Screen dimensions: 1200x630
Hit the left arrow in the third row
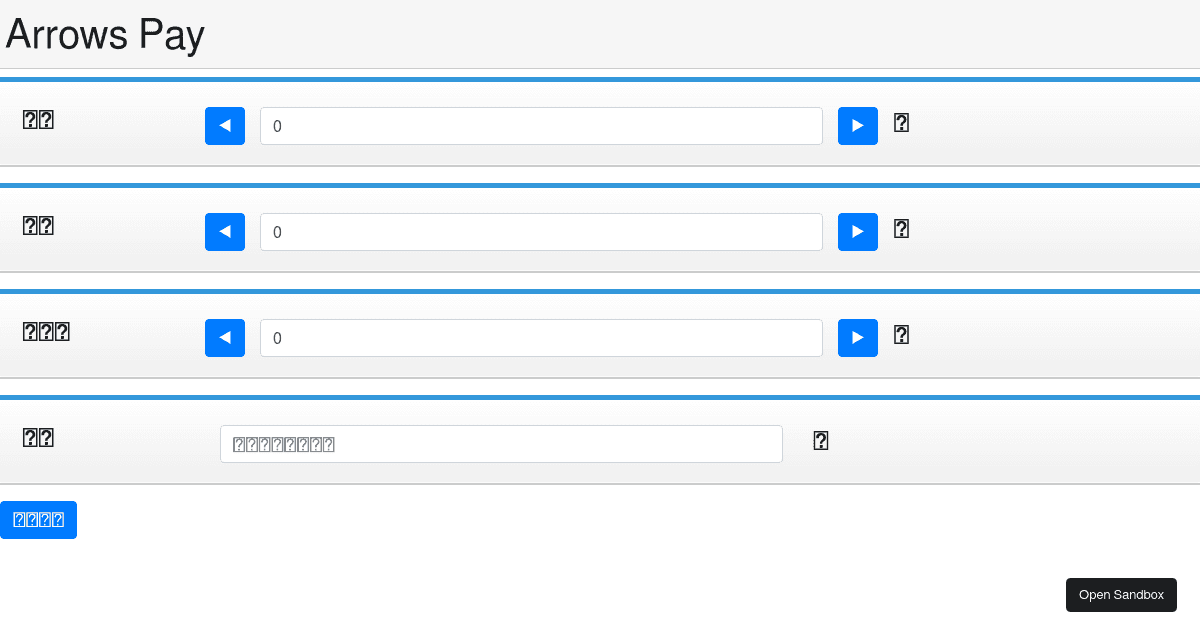click(225, 338)
